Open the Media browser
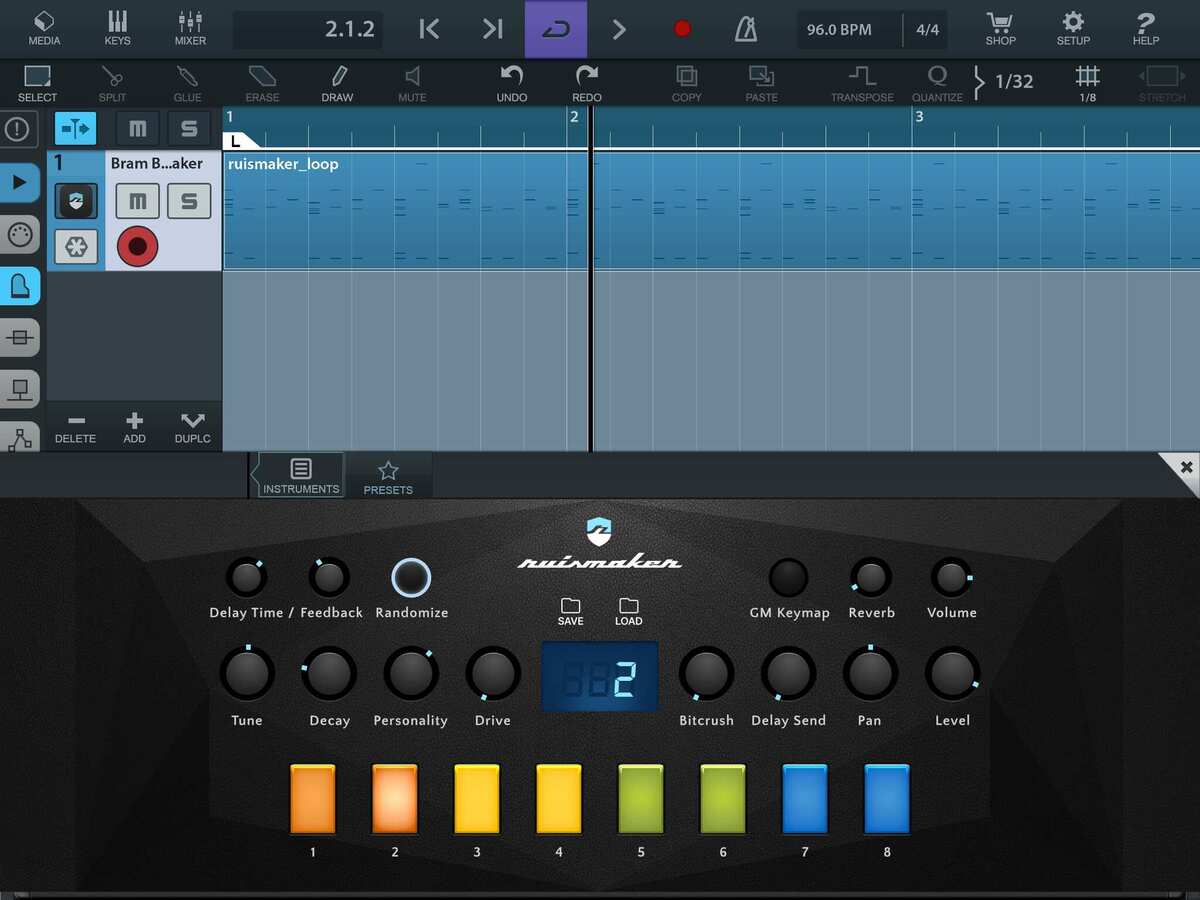Screen dimensions: 1200x900 (44, 28)
